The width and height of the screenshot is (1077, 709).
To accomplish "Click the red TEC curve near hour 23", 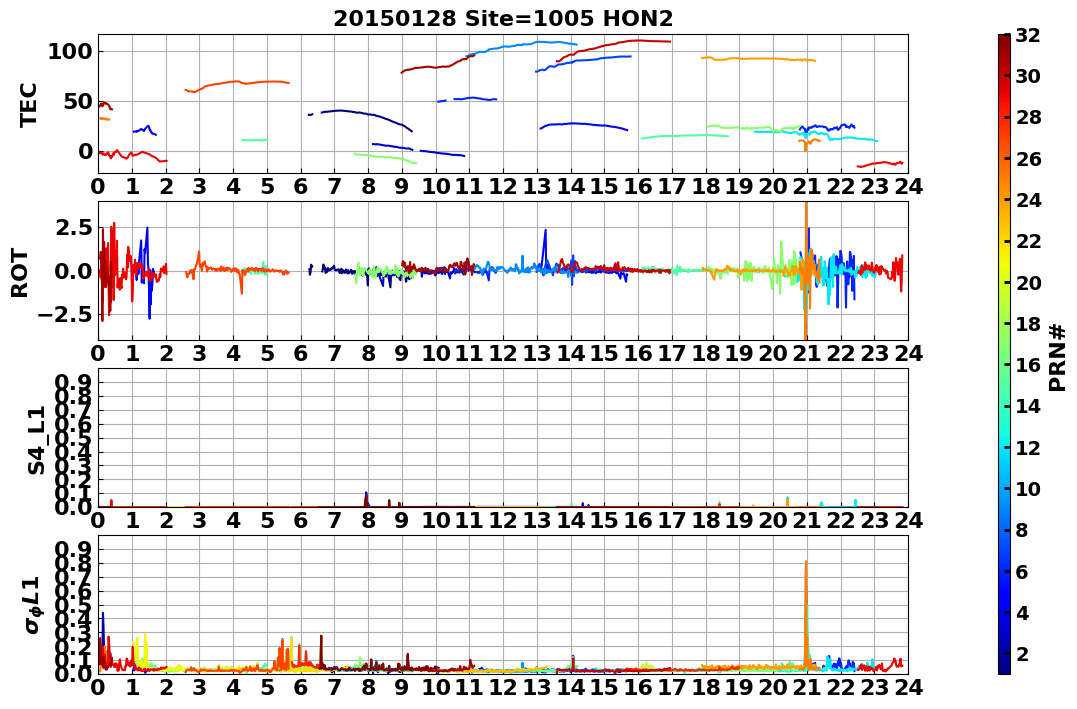I will [x=880, y=164].
